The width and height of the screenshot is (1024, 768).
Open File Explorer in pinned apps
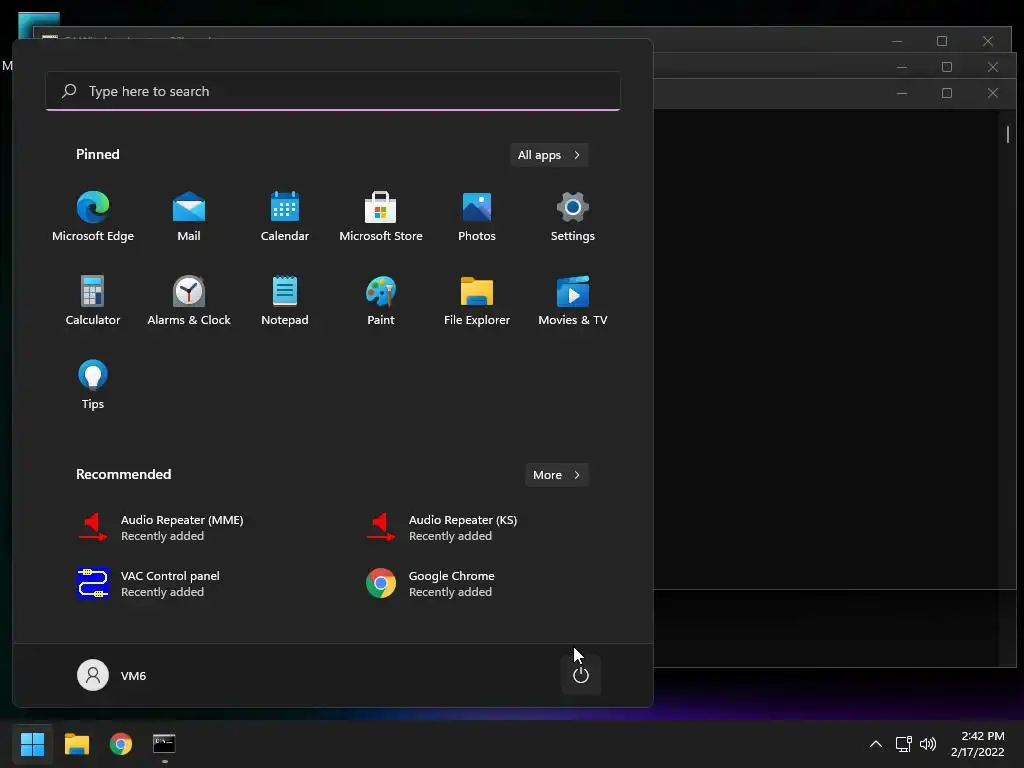click(477, 300)
